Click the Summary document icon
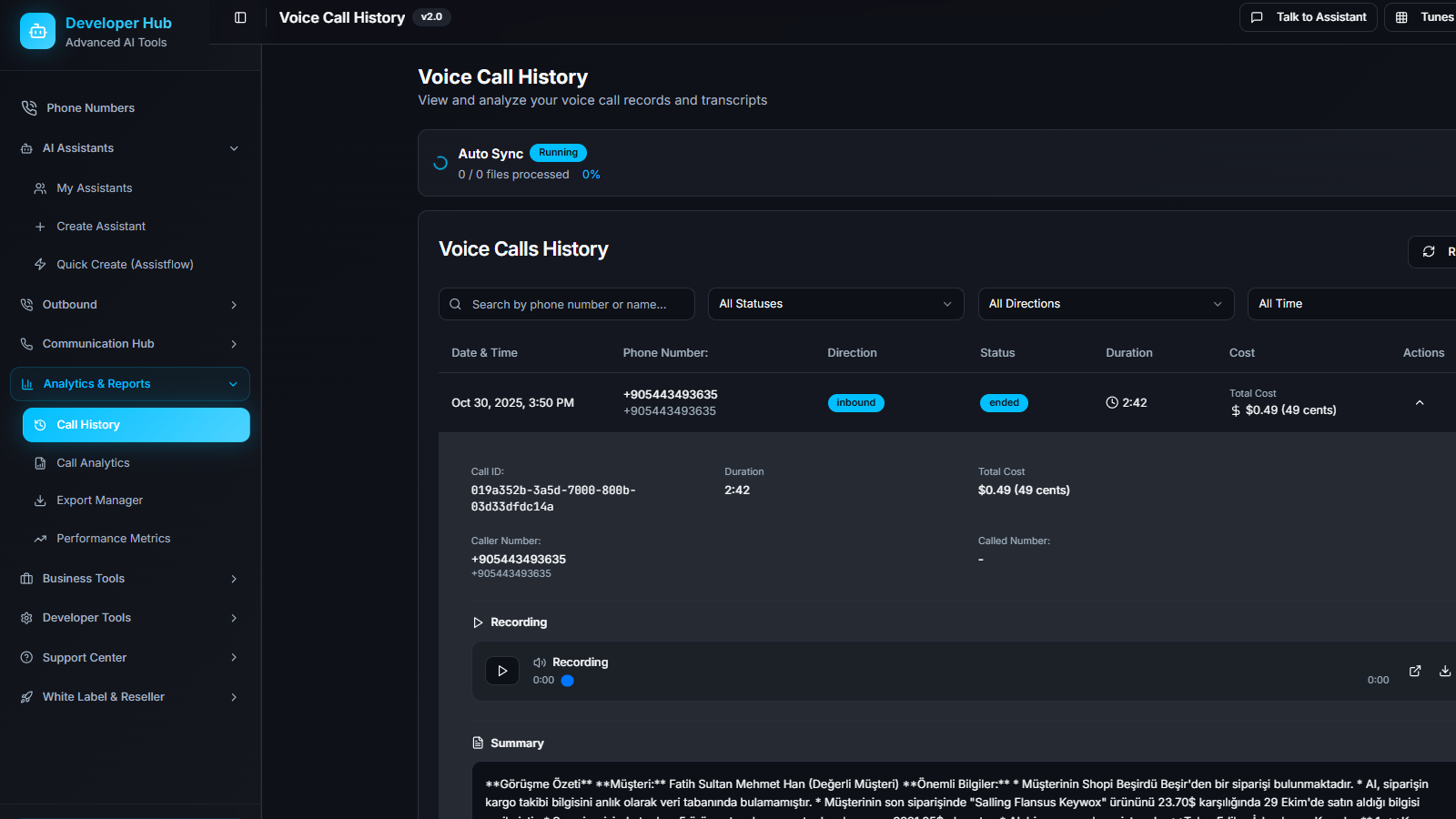Image resolution: width=1456 pixels, height=819 pixels. pos(478,743)
